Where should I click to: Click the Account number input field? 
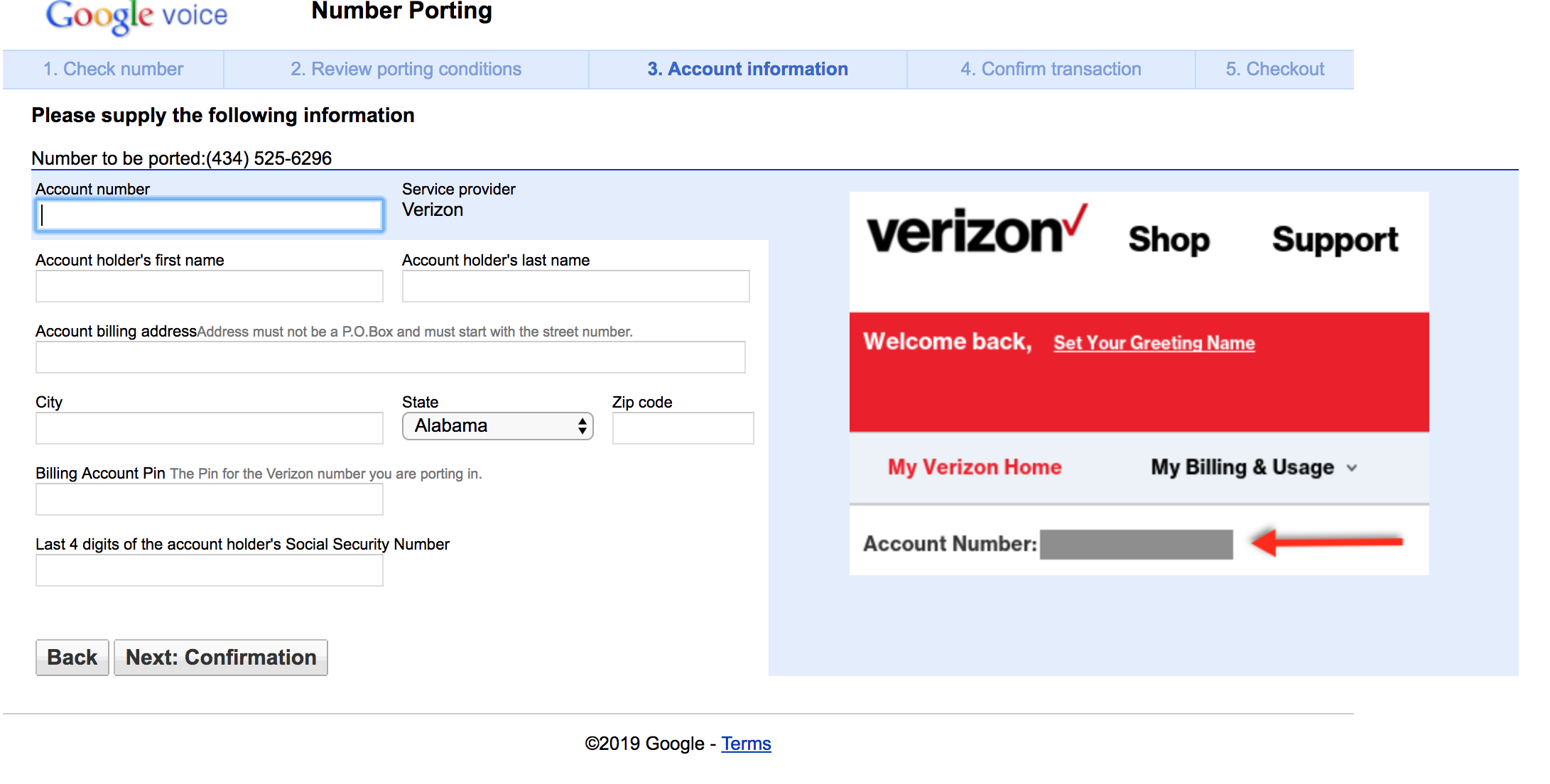click(210, 215)
